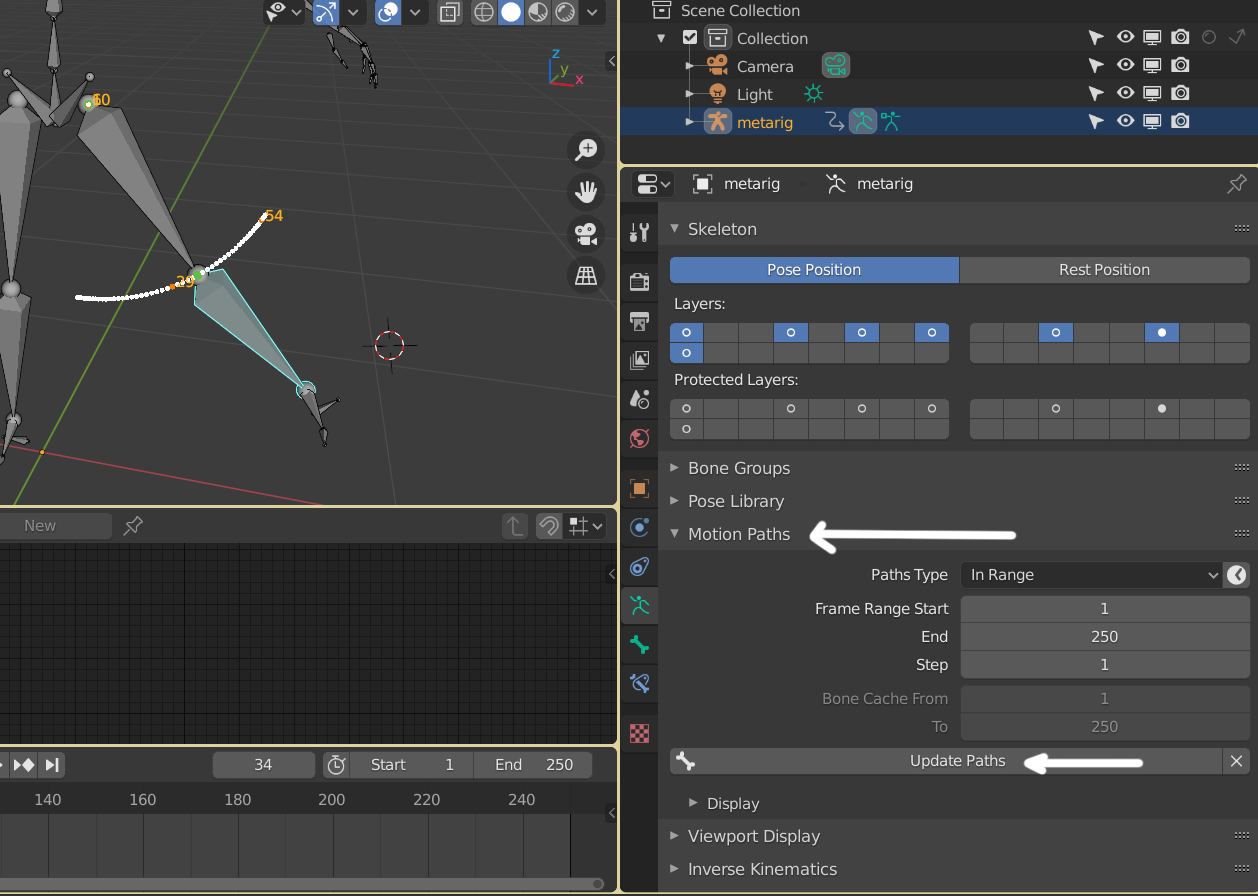Expand the Camera object in outliner
Screen dimensions: 1258x896
(x=689, y=66)
